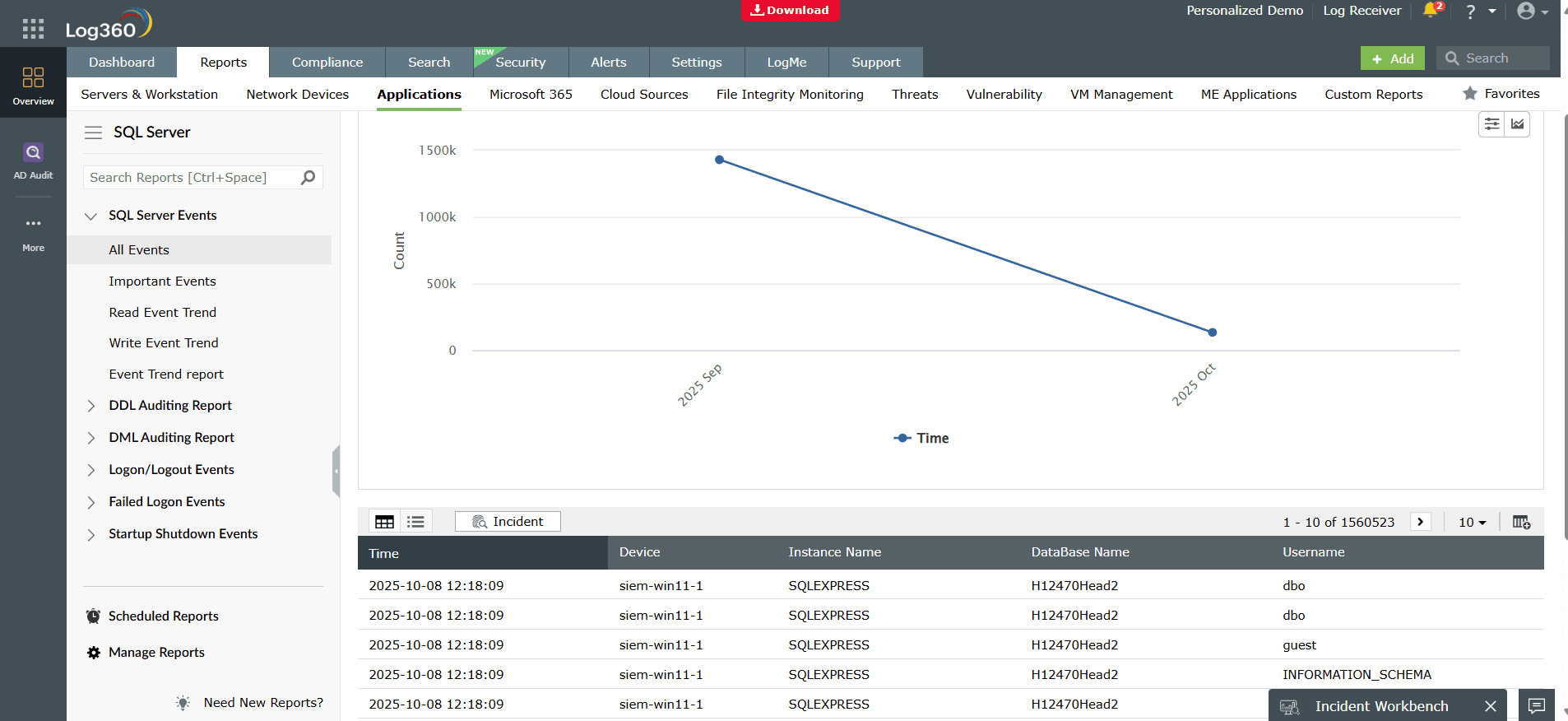Click the hamburger menu next to SQL Server
This screenshot has height=721, width=1568.
[94, 133]
